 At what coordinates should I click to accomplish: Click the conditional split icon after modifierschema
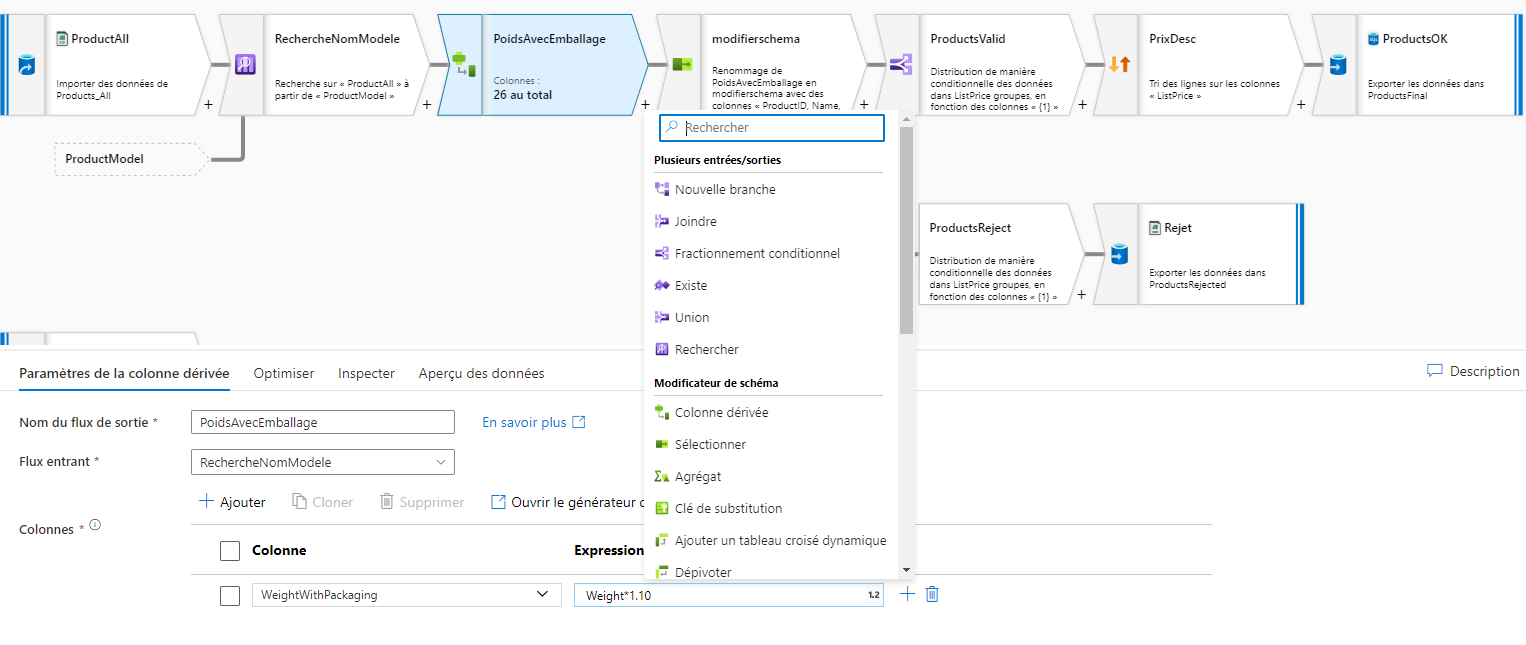(x=899, y=62)
